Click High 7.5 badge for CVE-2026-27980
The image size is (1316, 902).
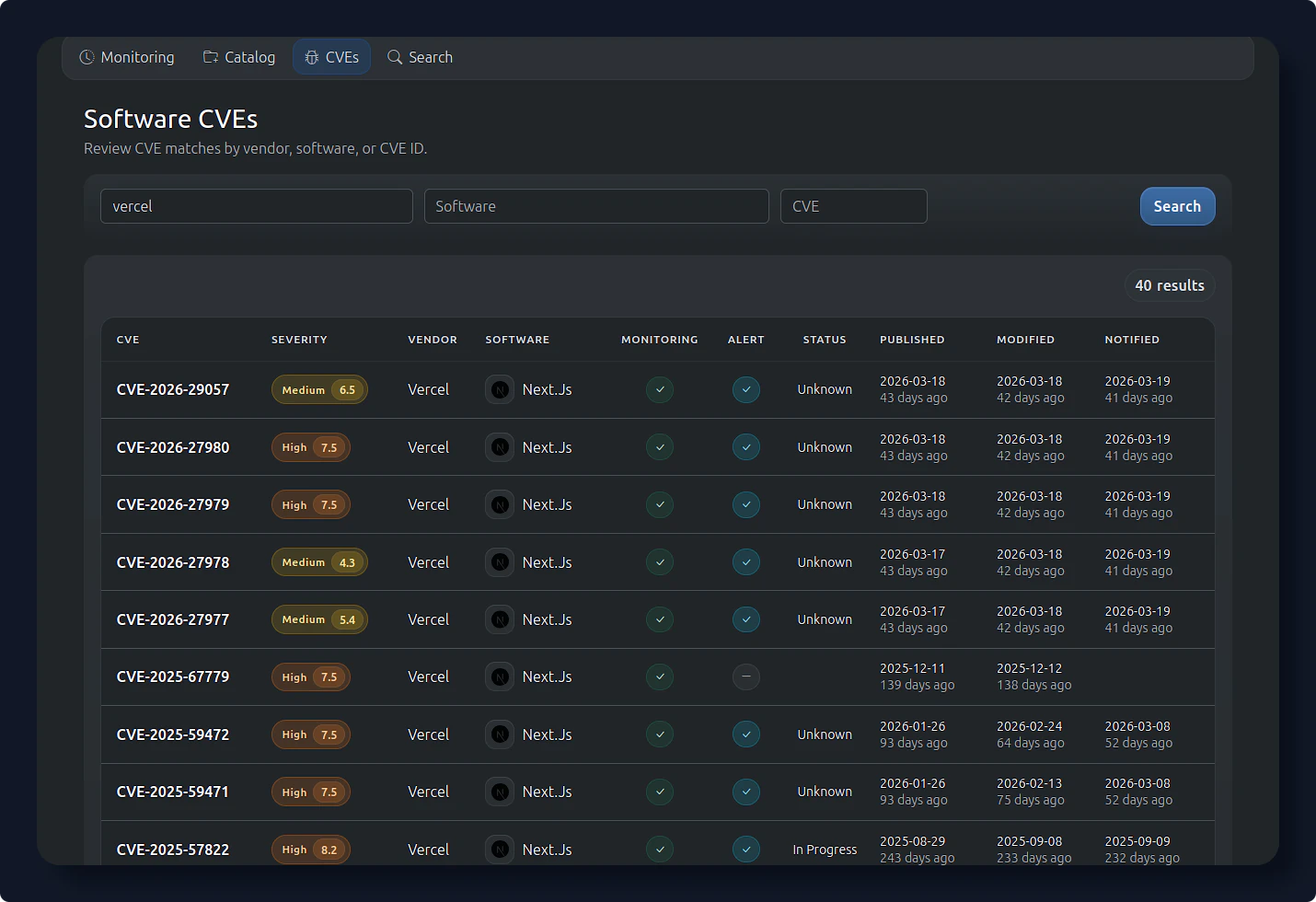click(x=311, y=447)
